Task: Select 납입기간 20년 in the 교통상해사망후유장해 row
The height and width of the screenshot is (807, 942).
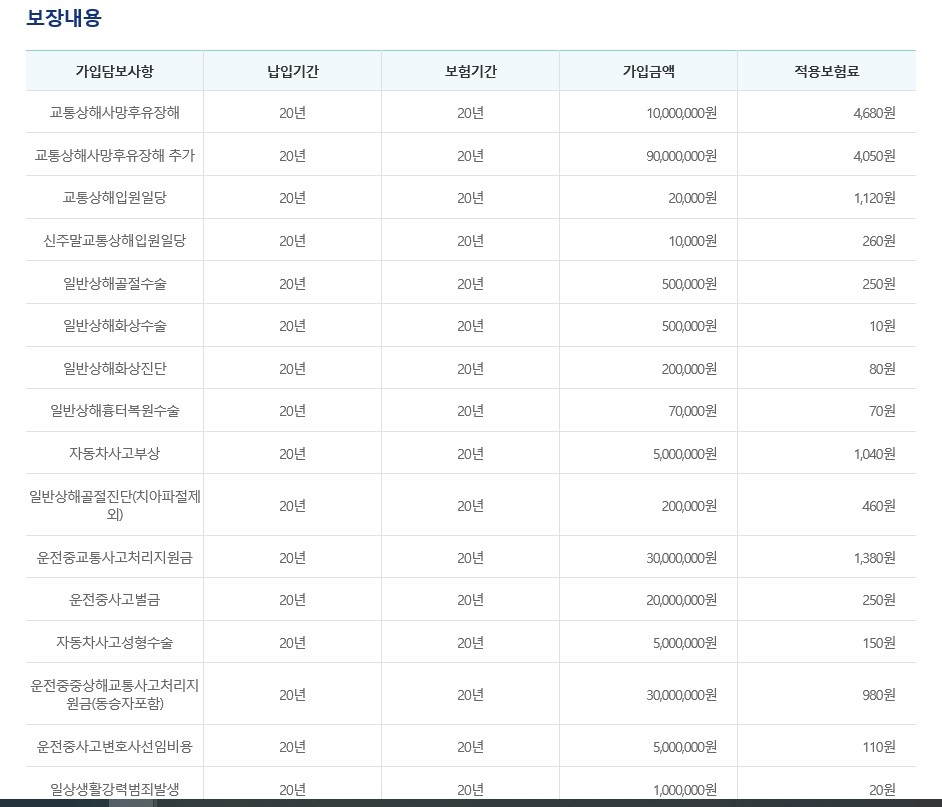Action: [293, 113]
